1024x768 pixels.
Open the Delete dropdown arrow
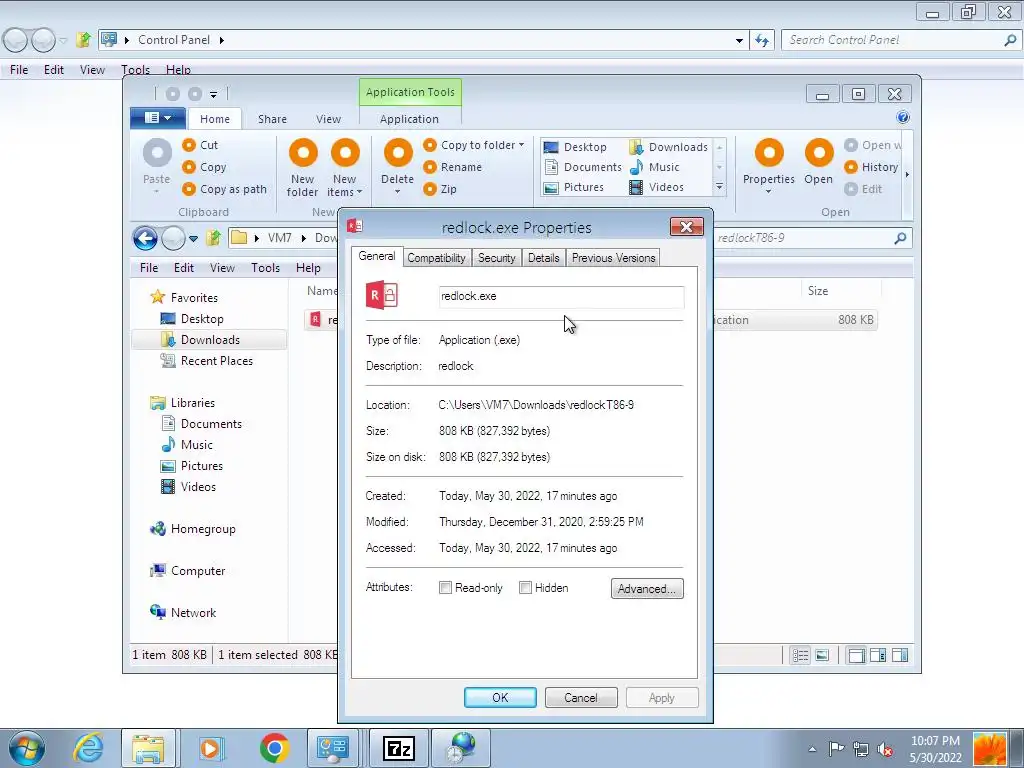(398, 192)
